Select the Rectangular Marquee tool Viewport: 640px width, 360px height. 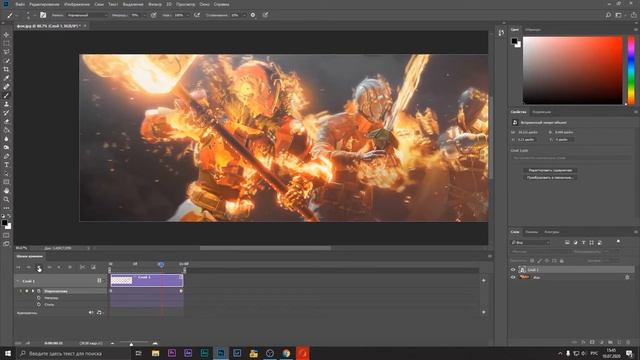click(x=6, y=44)
